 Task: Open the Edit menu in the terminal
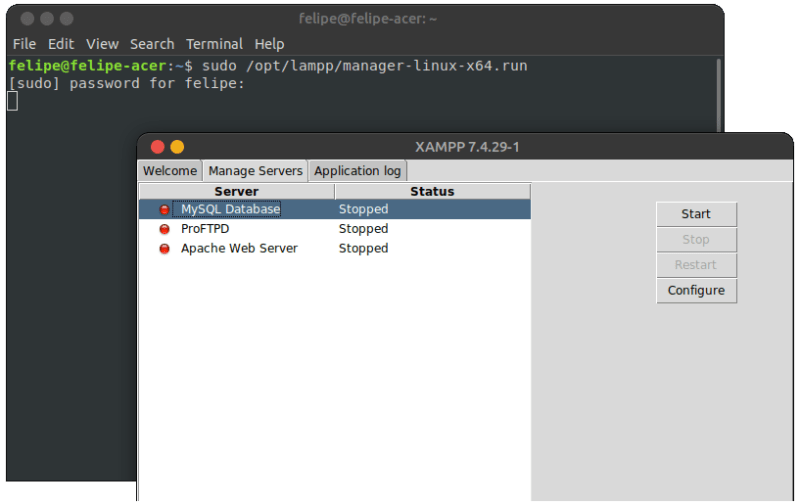tap(61, 44)
